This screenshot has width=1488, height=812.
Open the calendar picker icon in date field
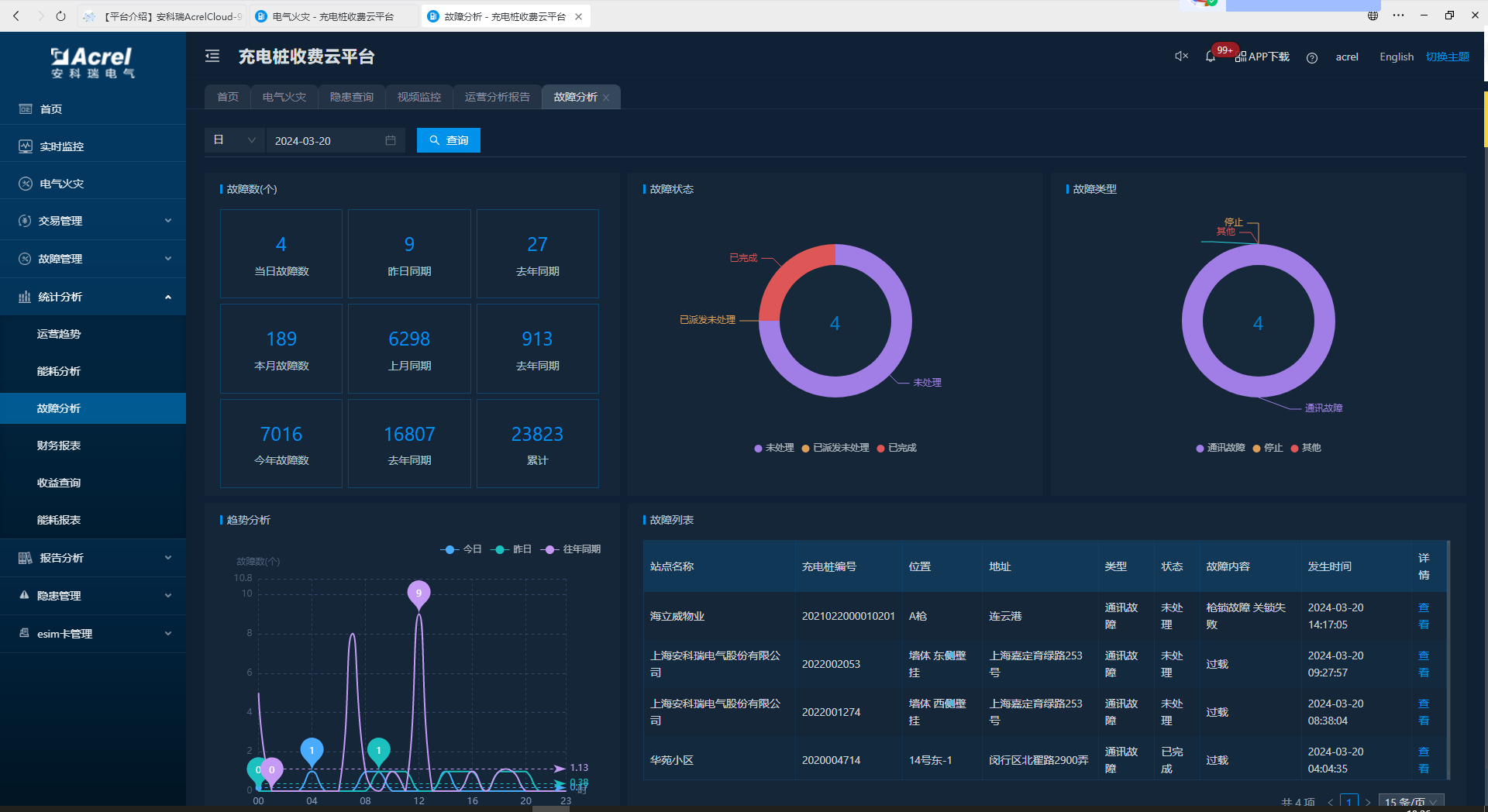click(391, 140)
